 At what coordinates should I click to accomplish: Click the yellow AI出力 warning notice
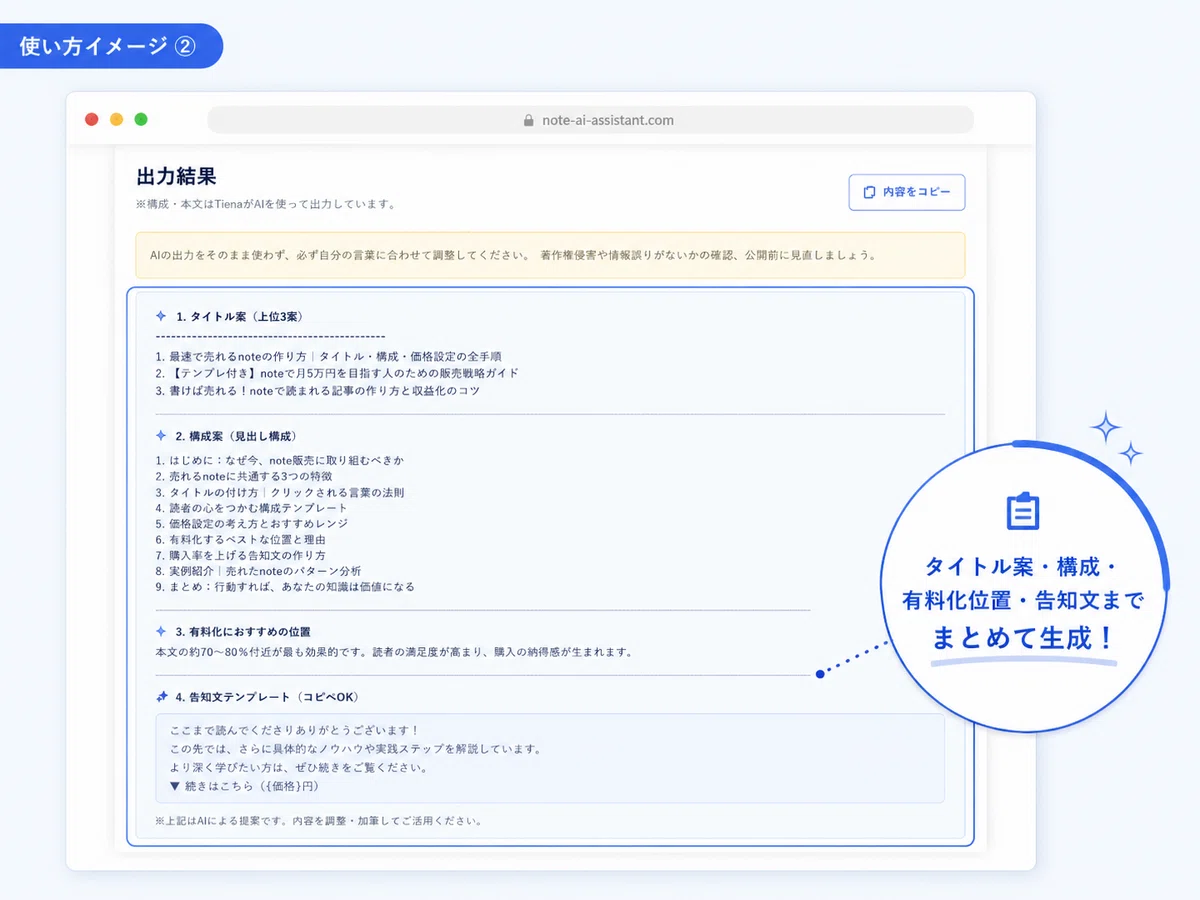click(550, 255)
